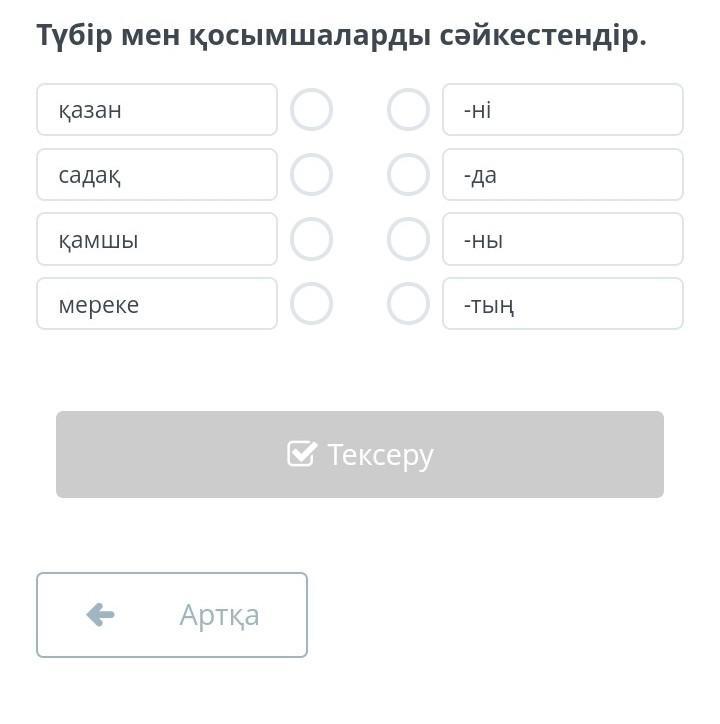Select the circle next to қамшы
This screenshot has width=720, height=724.
311,239
